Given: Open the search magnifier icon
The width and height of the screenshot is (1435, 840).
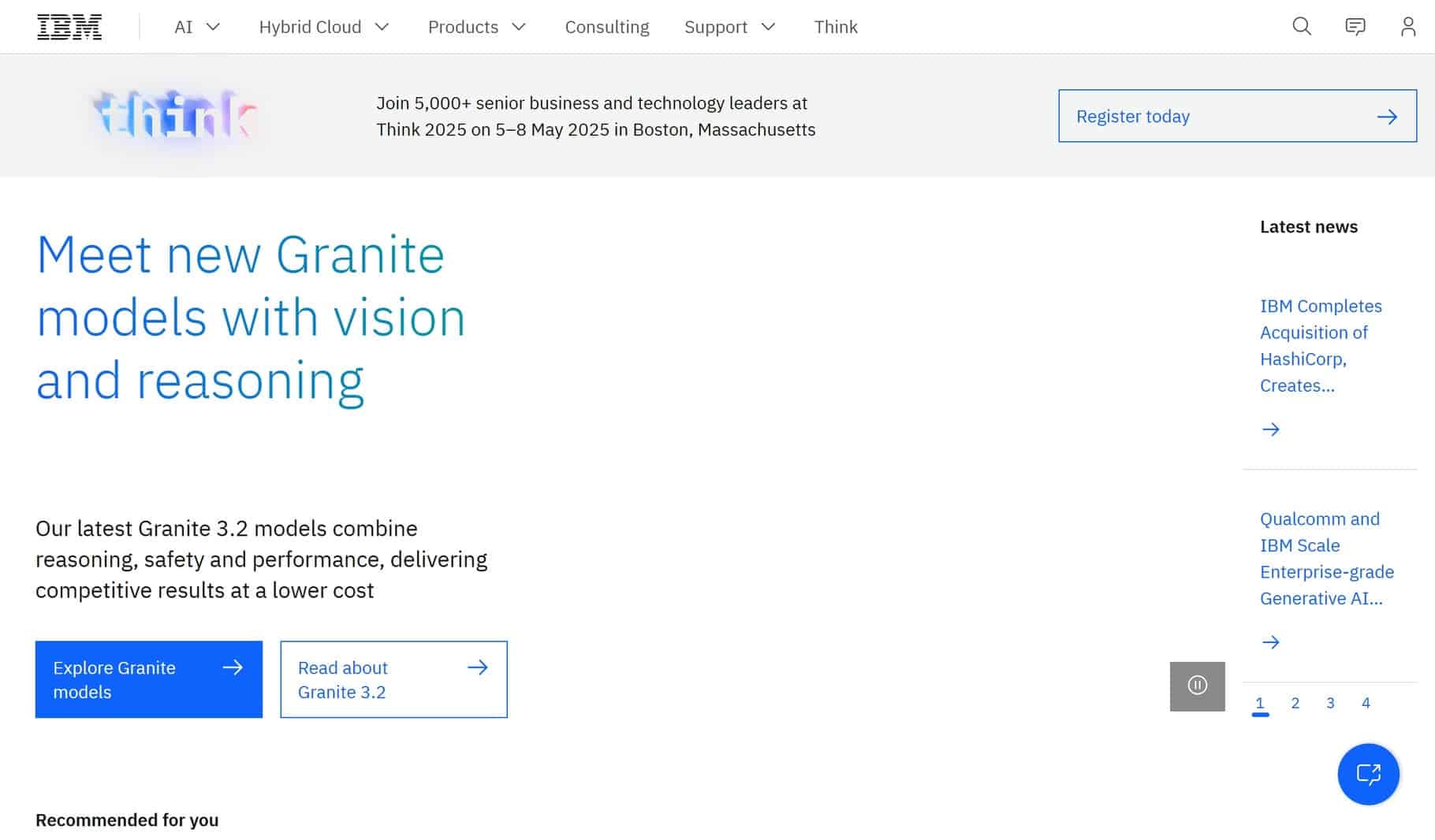Looking at the screenshot, I should point(1302,27).
